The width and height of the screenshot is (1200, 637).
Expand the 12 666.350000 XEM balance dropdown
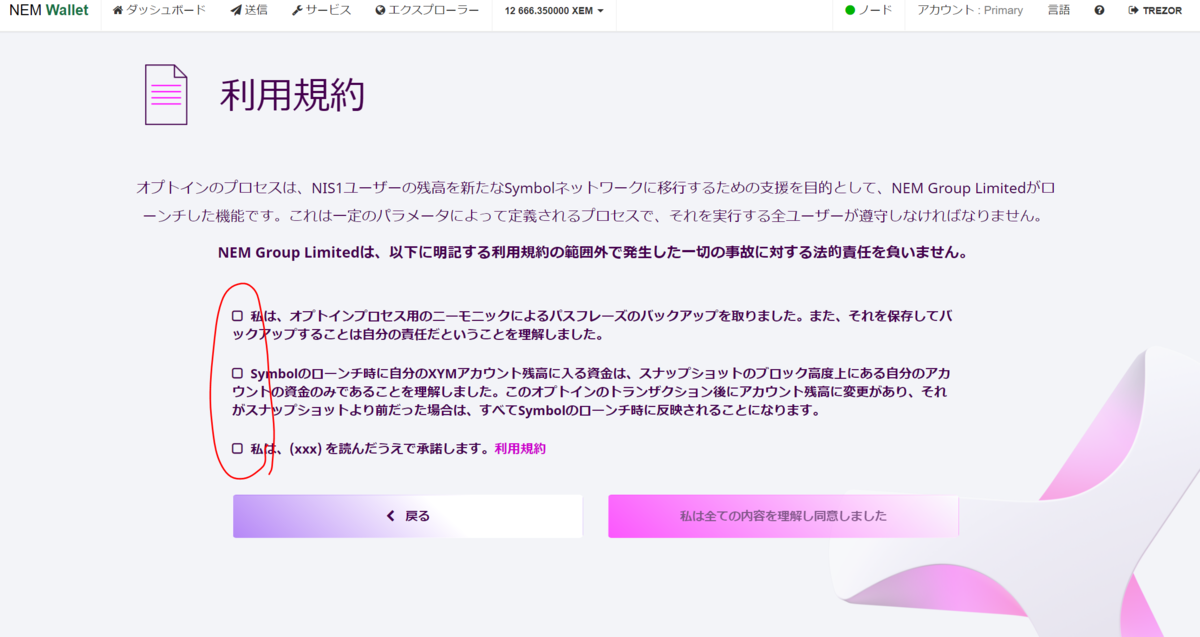pos(554,10)
